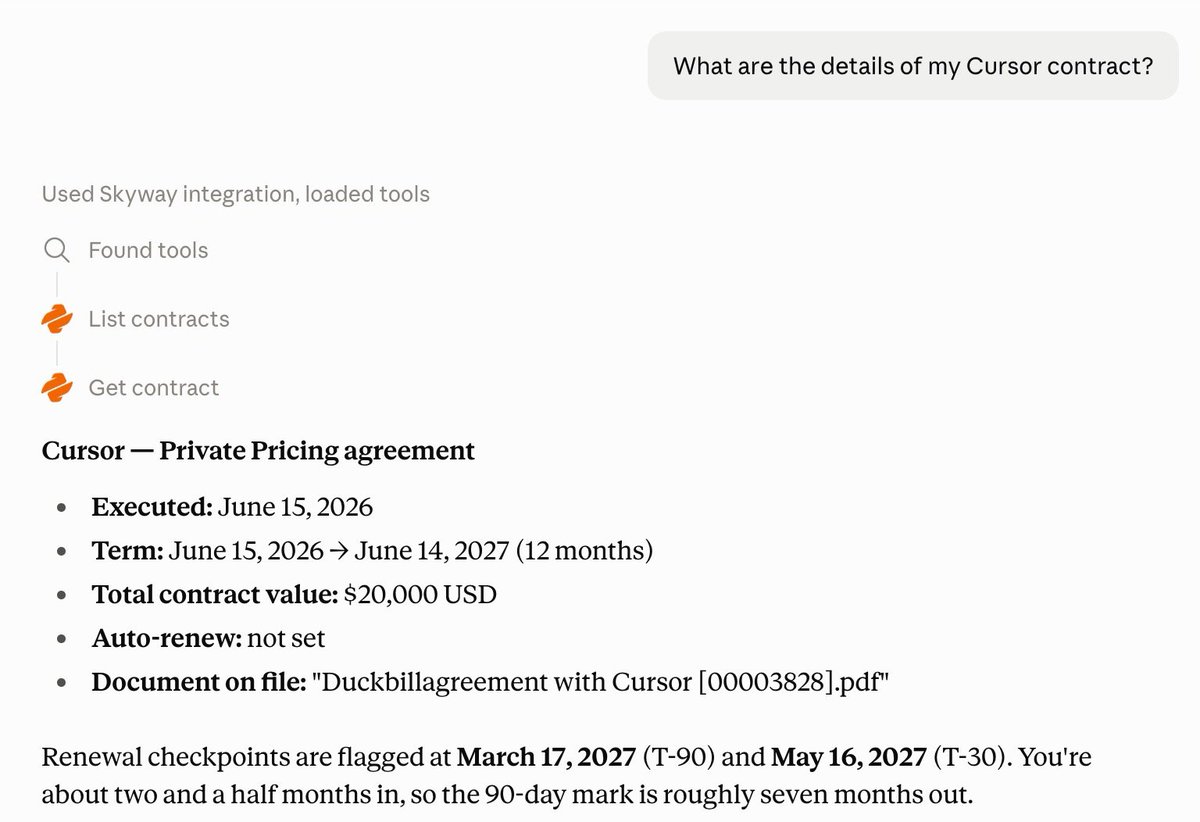Click the 'Total contract value:' label

tap(215, 595)
